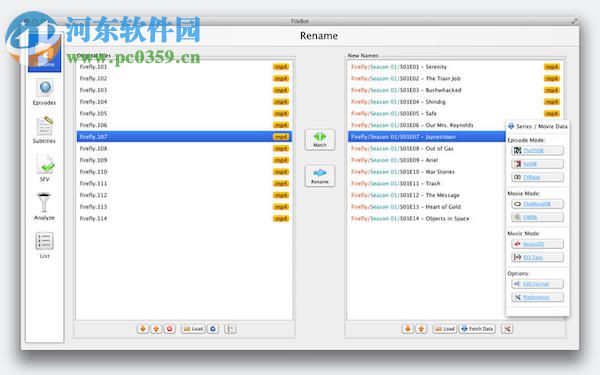Select file firefly.109
The image size is (600, 375).
click(184, 160)
